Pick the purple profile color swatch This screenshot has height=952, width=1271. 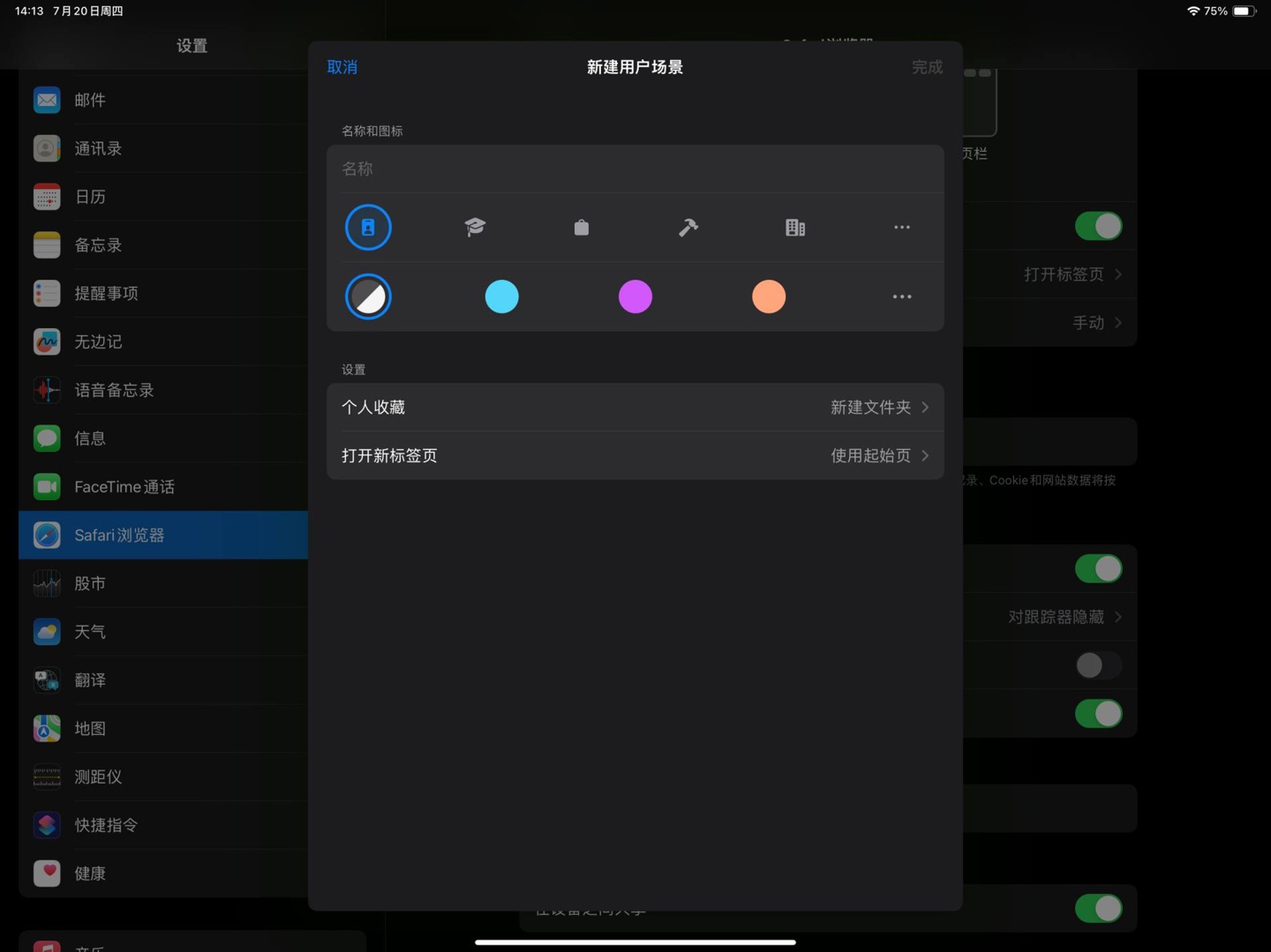[635, 296]
